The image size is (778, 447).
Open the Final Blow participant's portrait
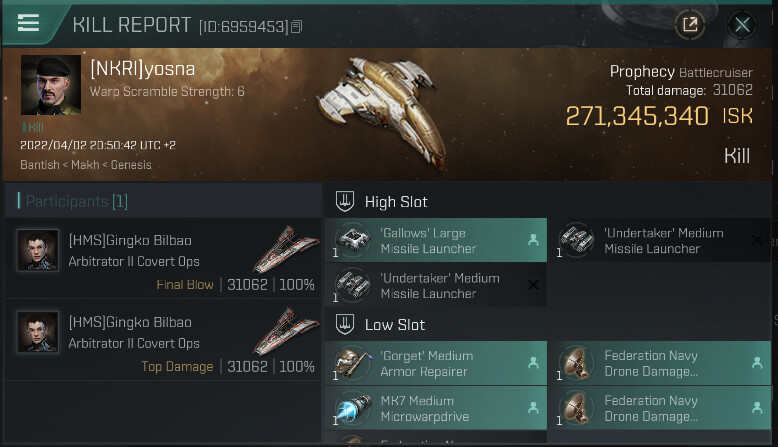(37, 250)
